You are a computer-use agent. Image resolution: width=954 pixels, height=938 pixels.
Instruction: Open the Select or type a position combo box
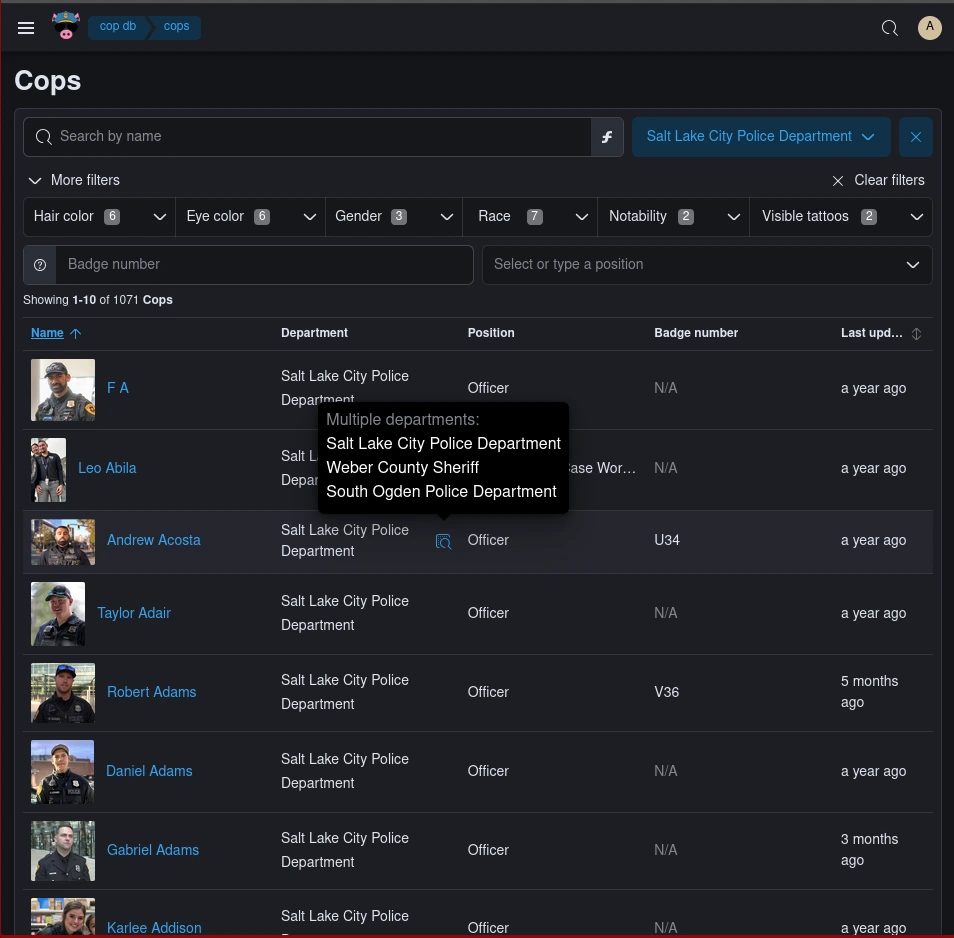point(706,265)
